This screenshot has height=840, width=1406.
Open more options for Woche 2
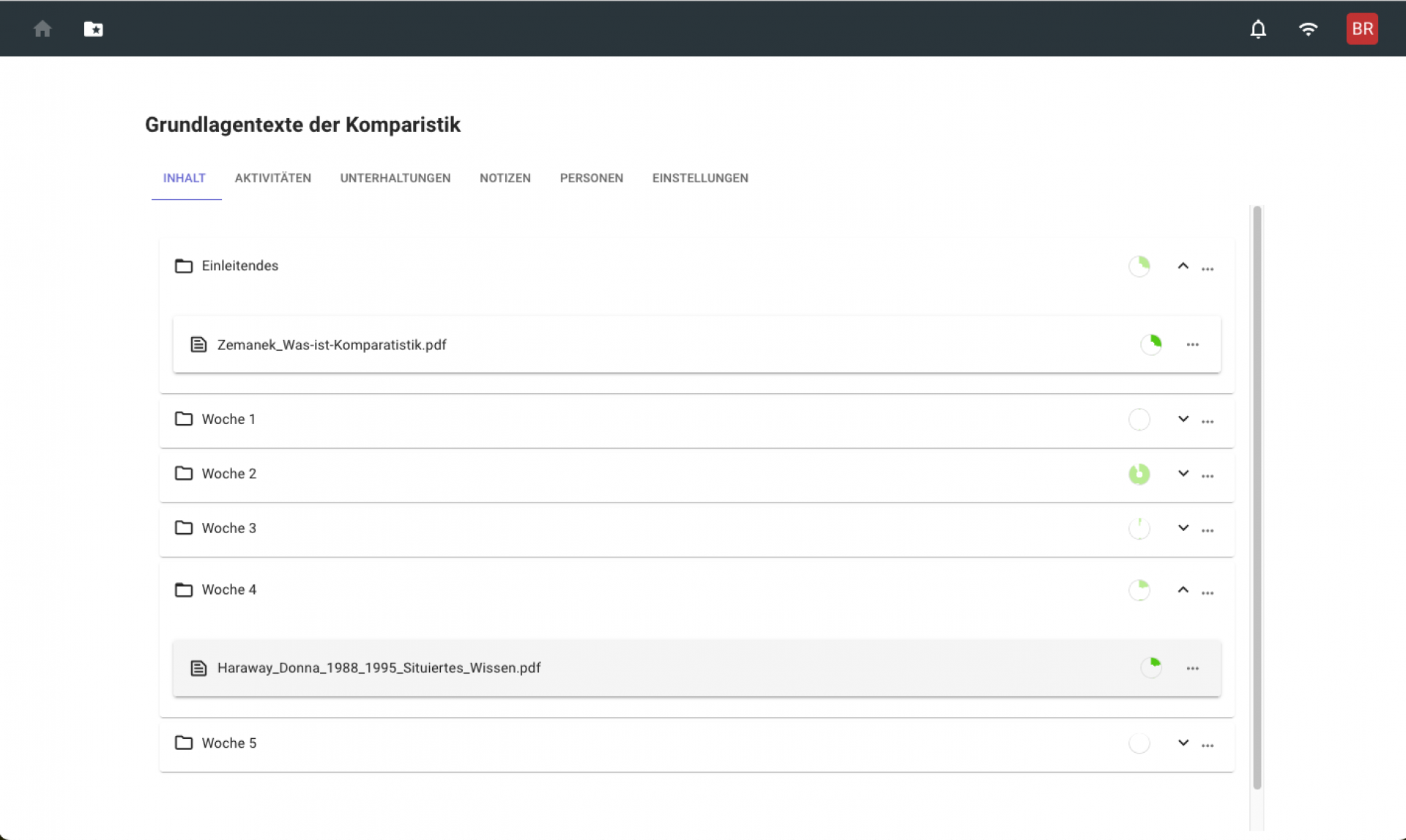(x=1208, y=476)
